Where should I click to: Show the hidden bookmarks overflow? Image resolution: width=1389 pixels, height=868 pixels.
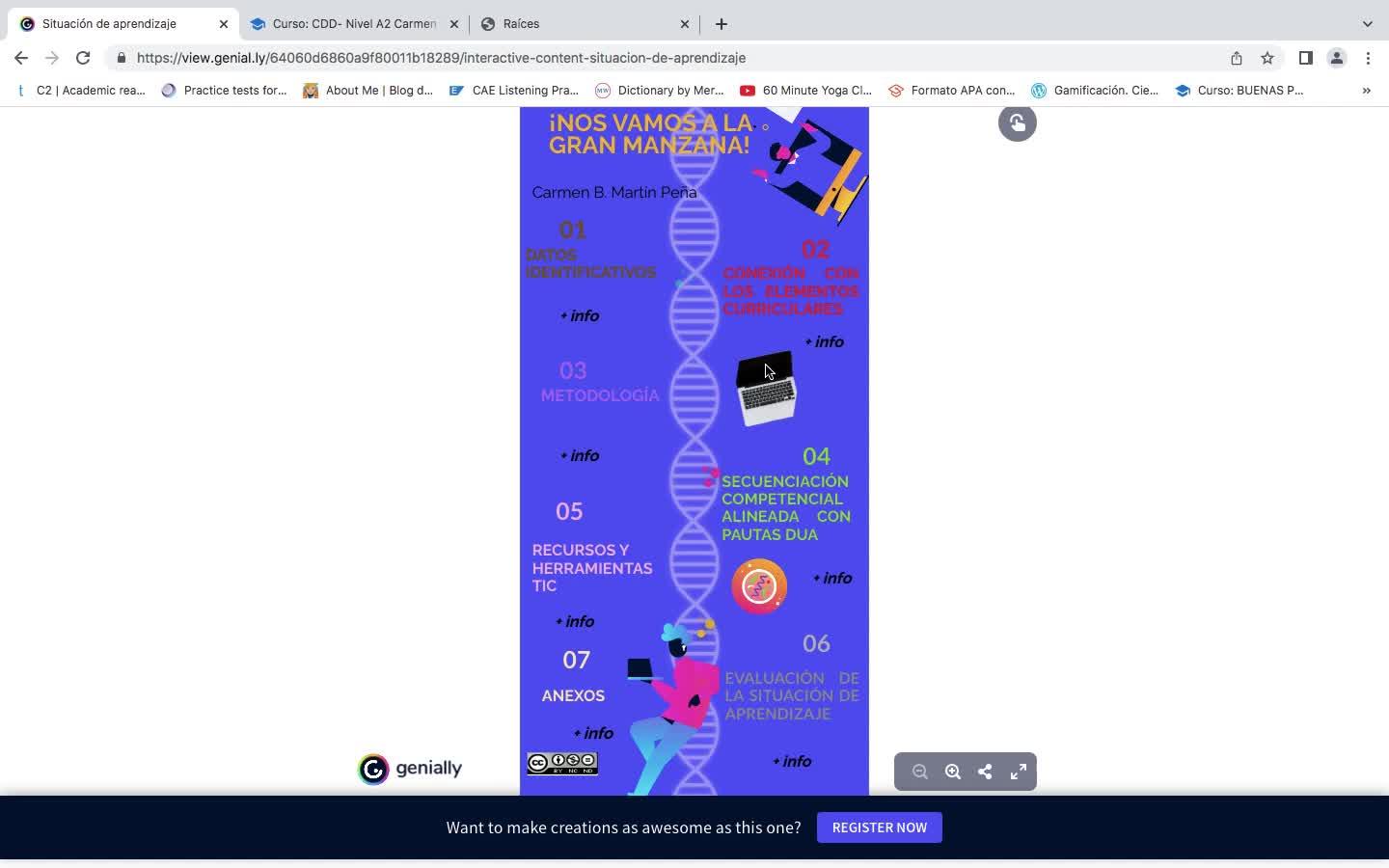click(1366, 91)
